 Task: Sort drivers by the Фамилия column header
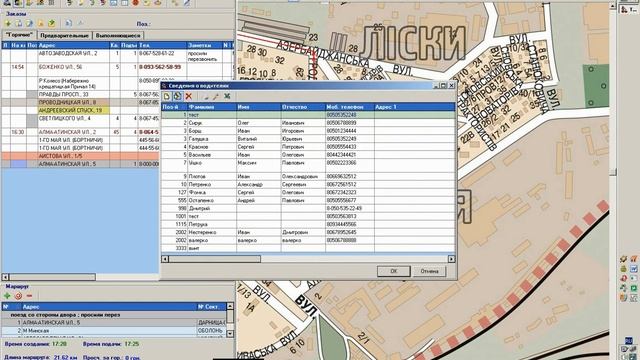point(212,107)
